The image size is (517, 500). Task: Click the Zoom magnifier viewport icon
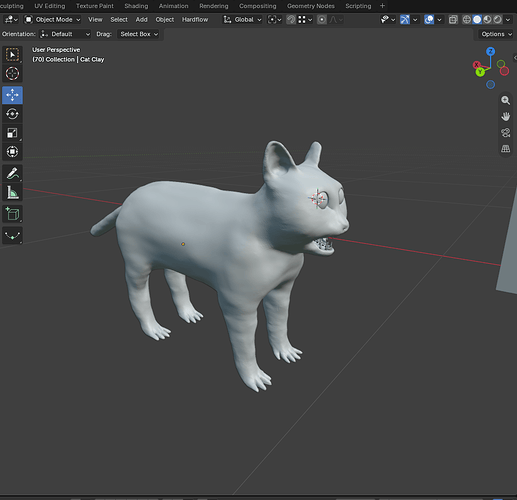pos(505,100)
